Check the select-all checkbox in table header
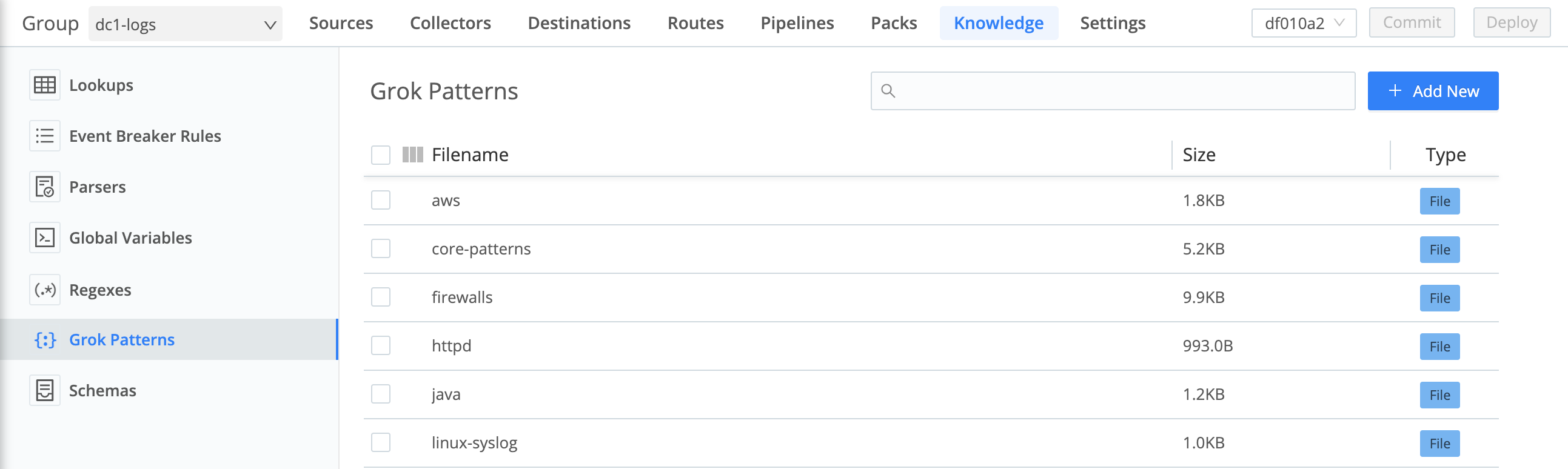Screen dimensions: 1568x469 click(380, 155)
